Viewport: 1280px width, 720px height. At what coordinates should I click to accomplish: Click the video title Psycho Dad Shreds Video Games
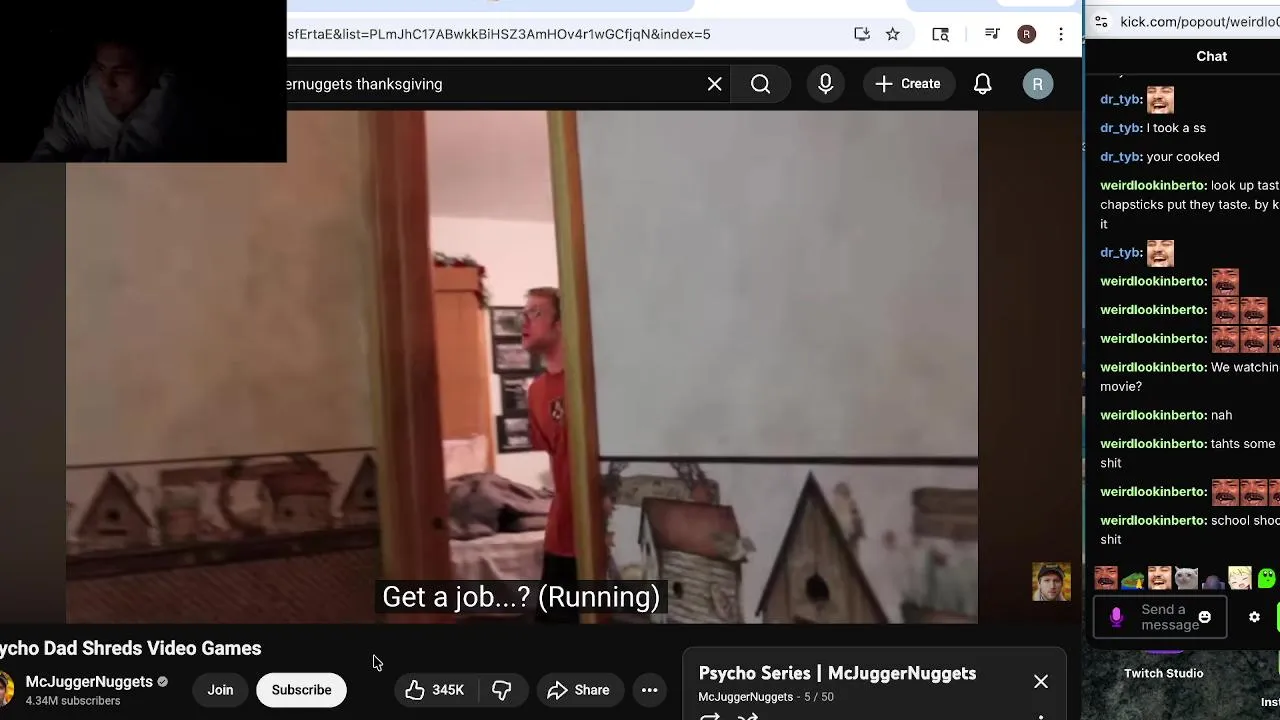pyautogui.click(x=130, y=648)
